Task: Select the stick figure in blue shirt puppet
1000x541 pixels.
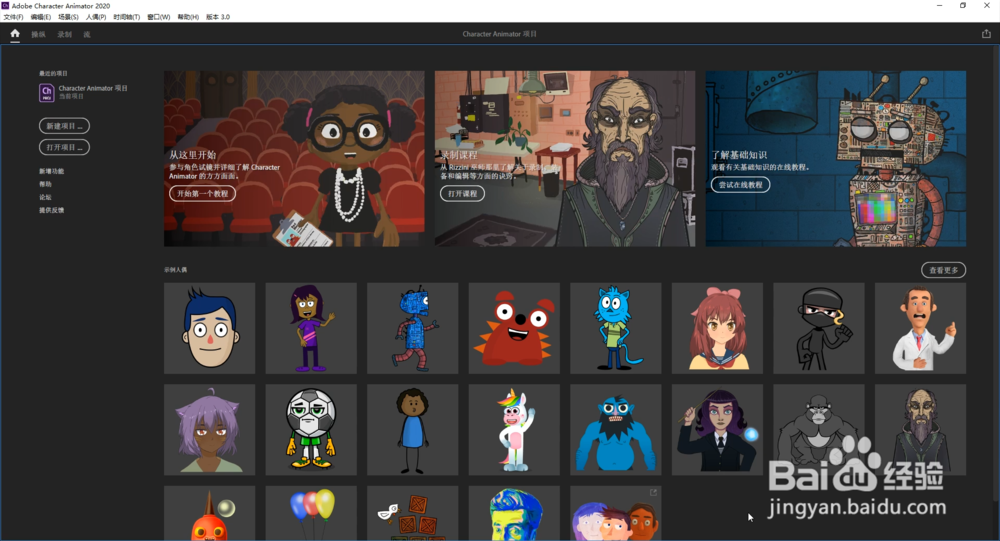Action: pos(413,429)
